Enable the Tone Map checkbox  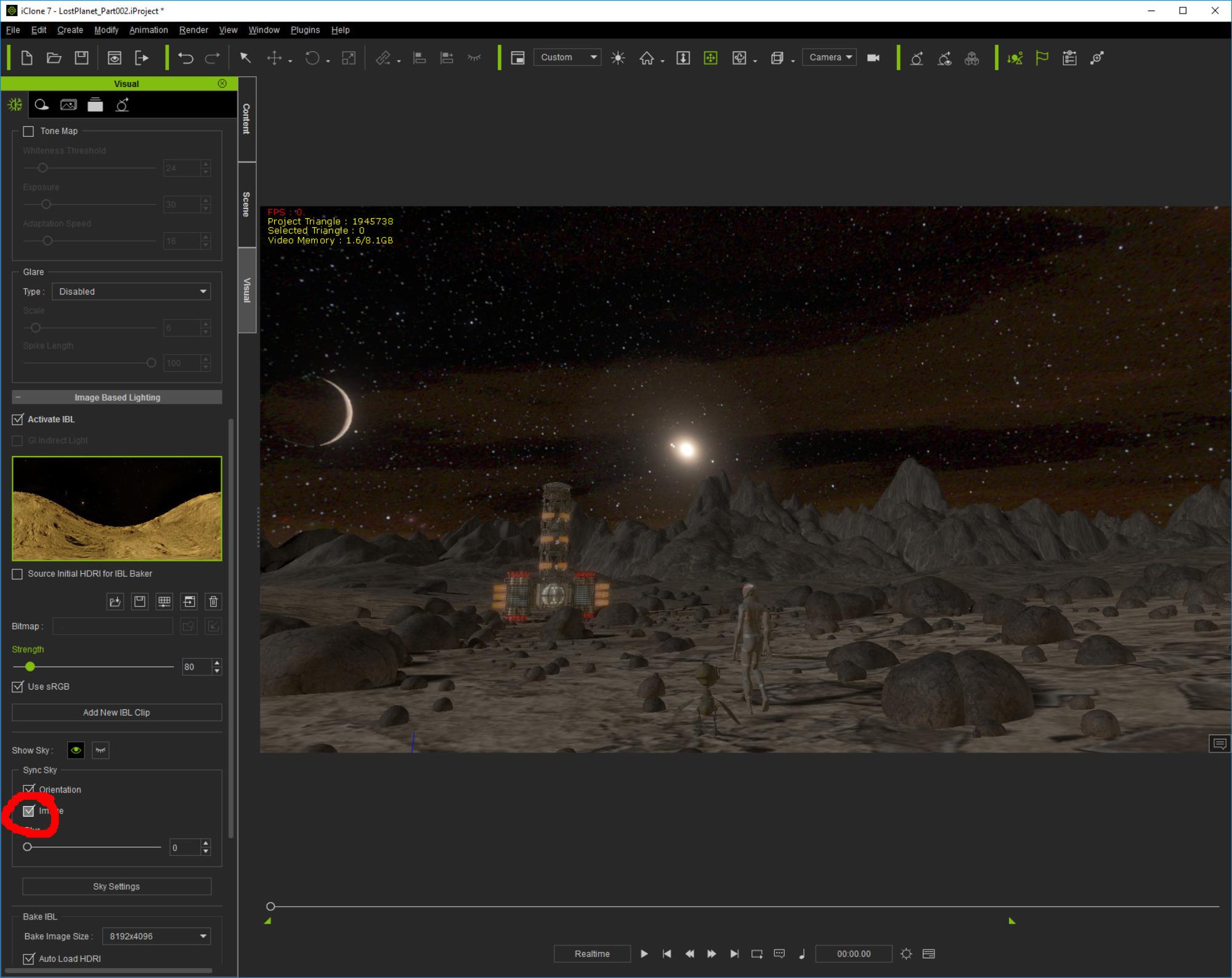click(28, 131)
